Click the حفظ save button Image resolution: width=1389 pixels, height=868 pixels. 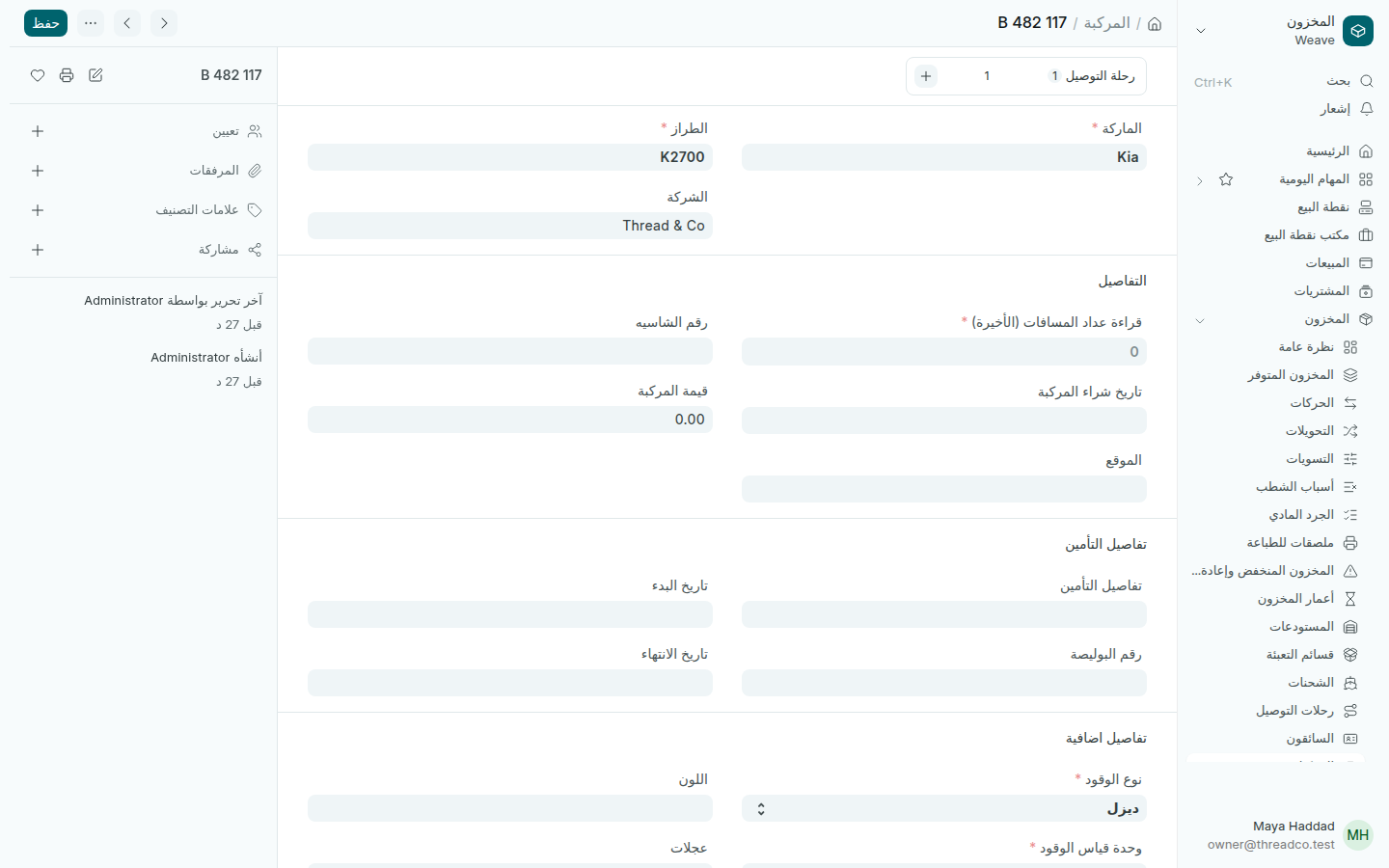tap(45, 23)
